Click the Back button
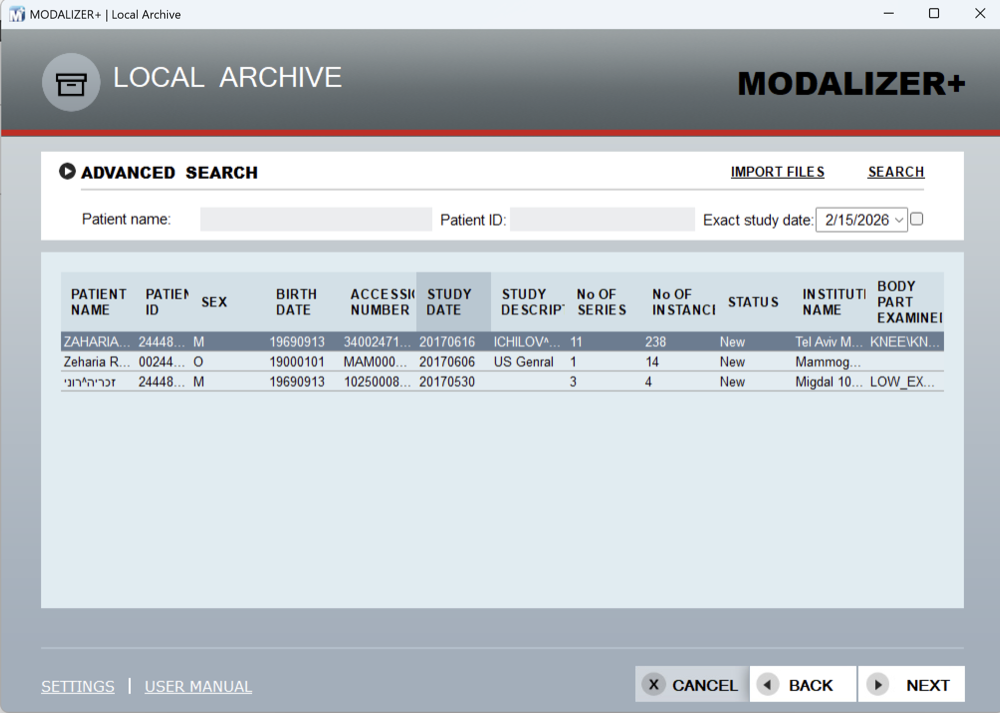This screenshot has width=1000, height=713. tap(802, 684)
